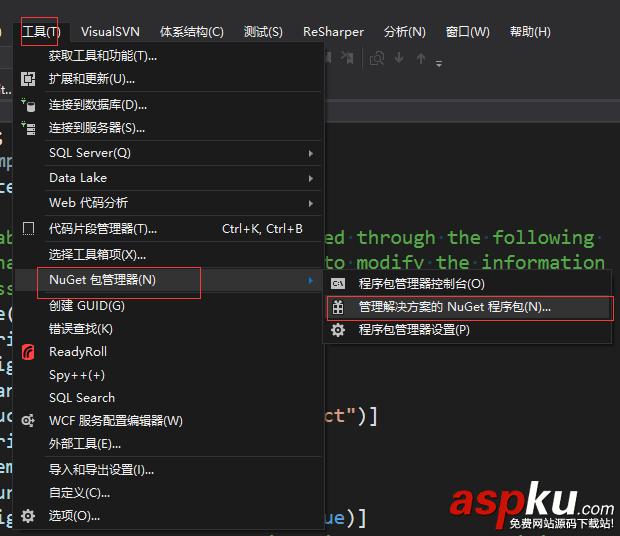Select 获取工具和功能(T)... menu entry
620x536 pixels.
(103, 56)
